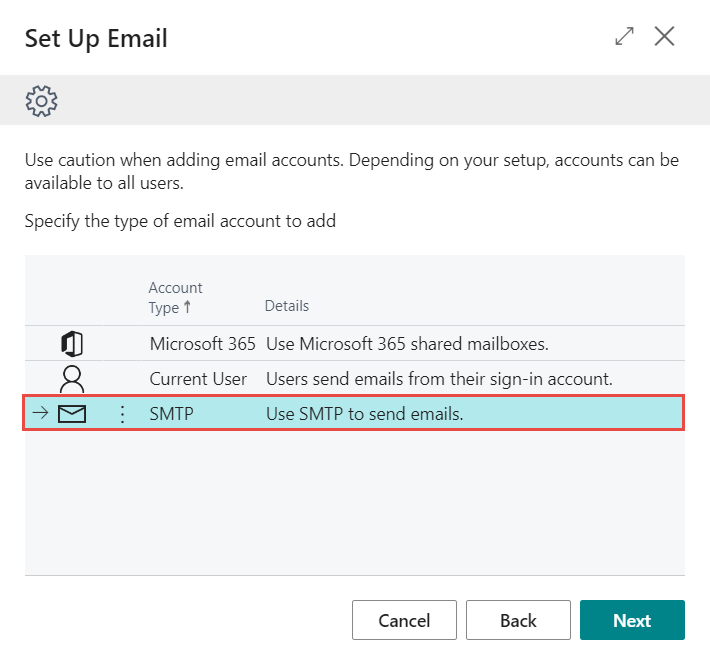710x664 pixels.
Task: Click the row selector arrow beside SMTP
Action: click(41, 413)
